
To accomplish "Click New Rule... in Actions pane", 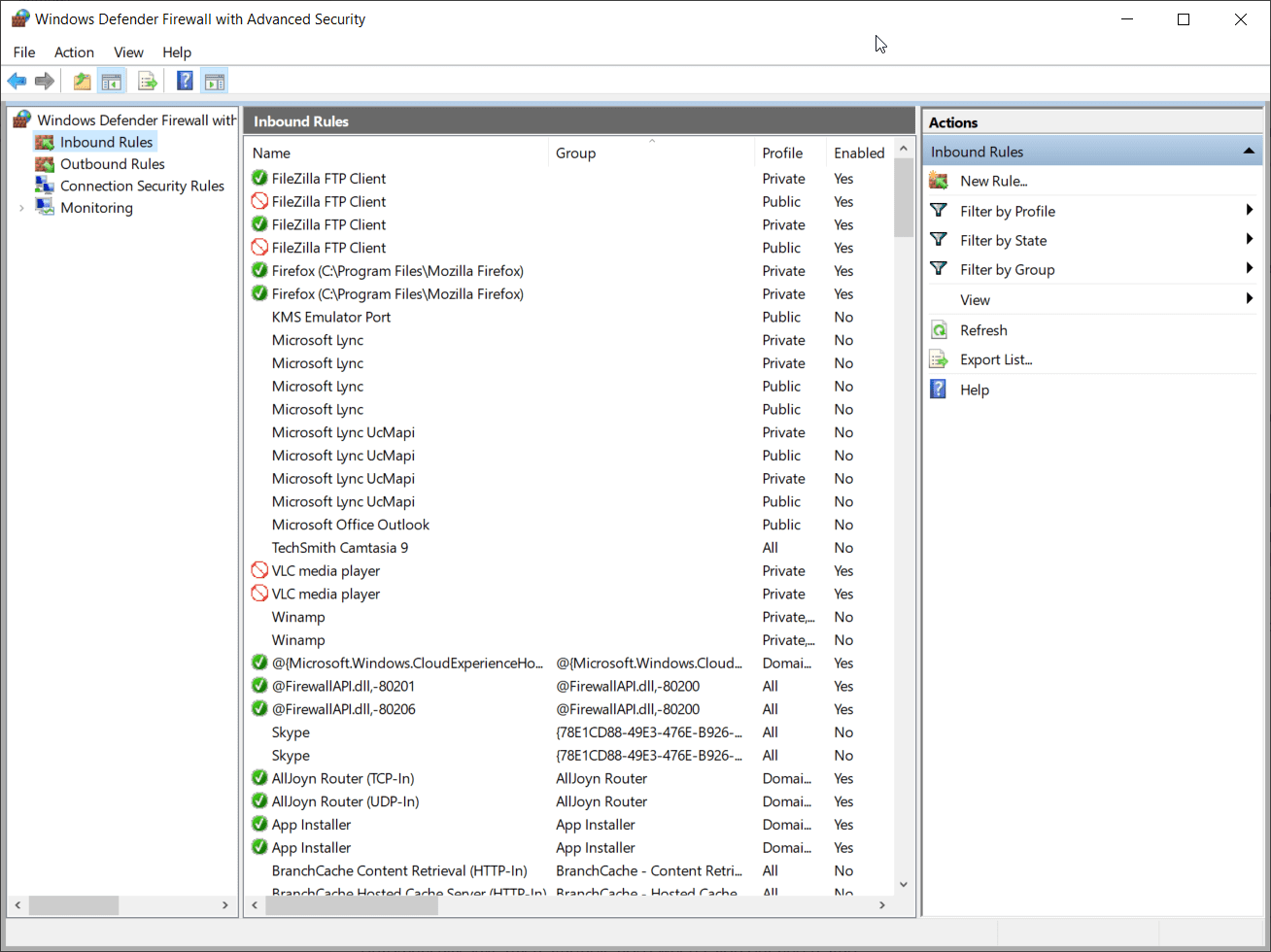I will tap(993, 181).
